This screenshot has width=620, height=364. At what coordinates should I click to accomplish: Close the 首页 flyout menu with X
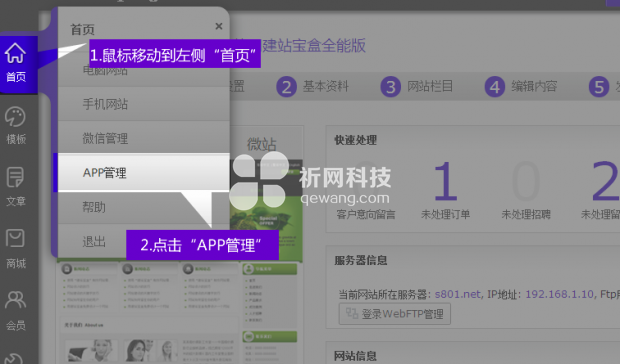219,26
